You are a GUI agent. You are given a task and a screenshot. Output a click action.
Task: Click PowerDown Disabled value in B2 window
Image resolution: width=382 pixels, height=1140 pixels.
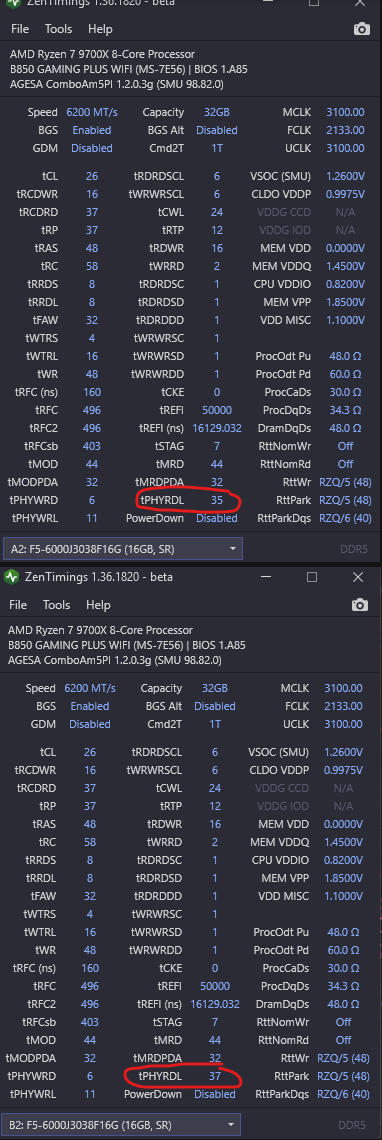pyautogui.click(x=215, y=1094)
